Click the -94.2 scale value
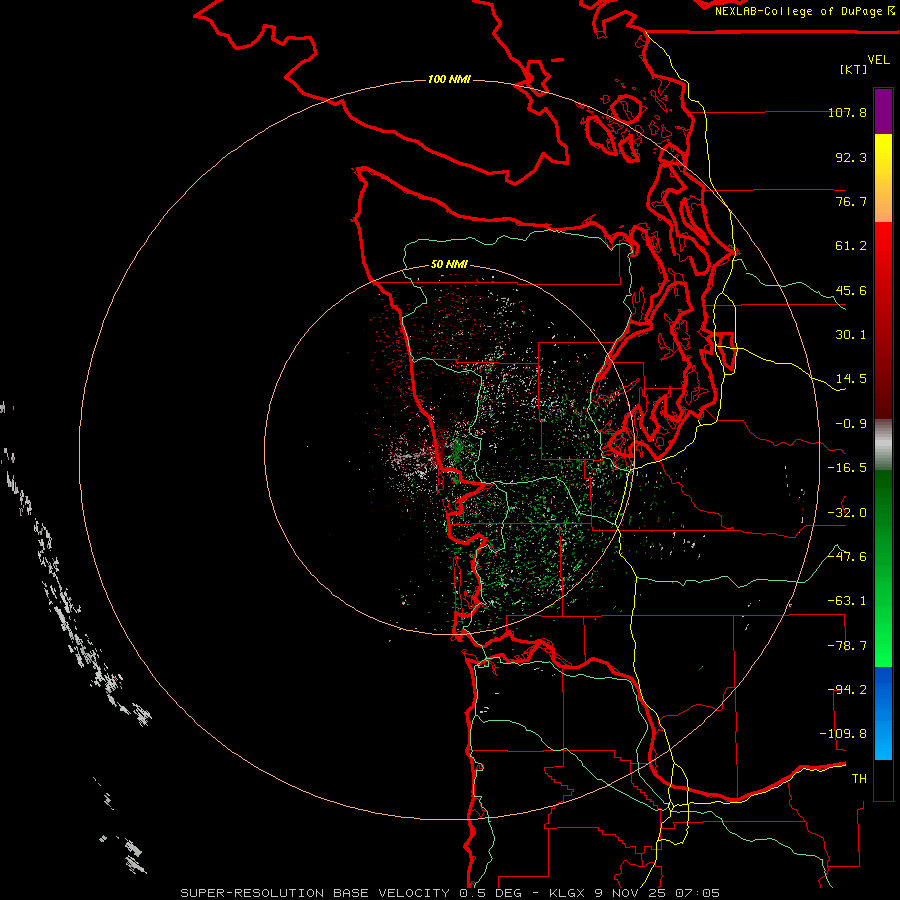This screenshot has height=900, width=900. pos(847,690)
